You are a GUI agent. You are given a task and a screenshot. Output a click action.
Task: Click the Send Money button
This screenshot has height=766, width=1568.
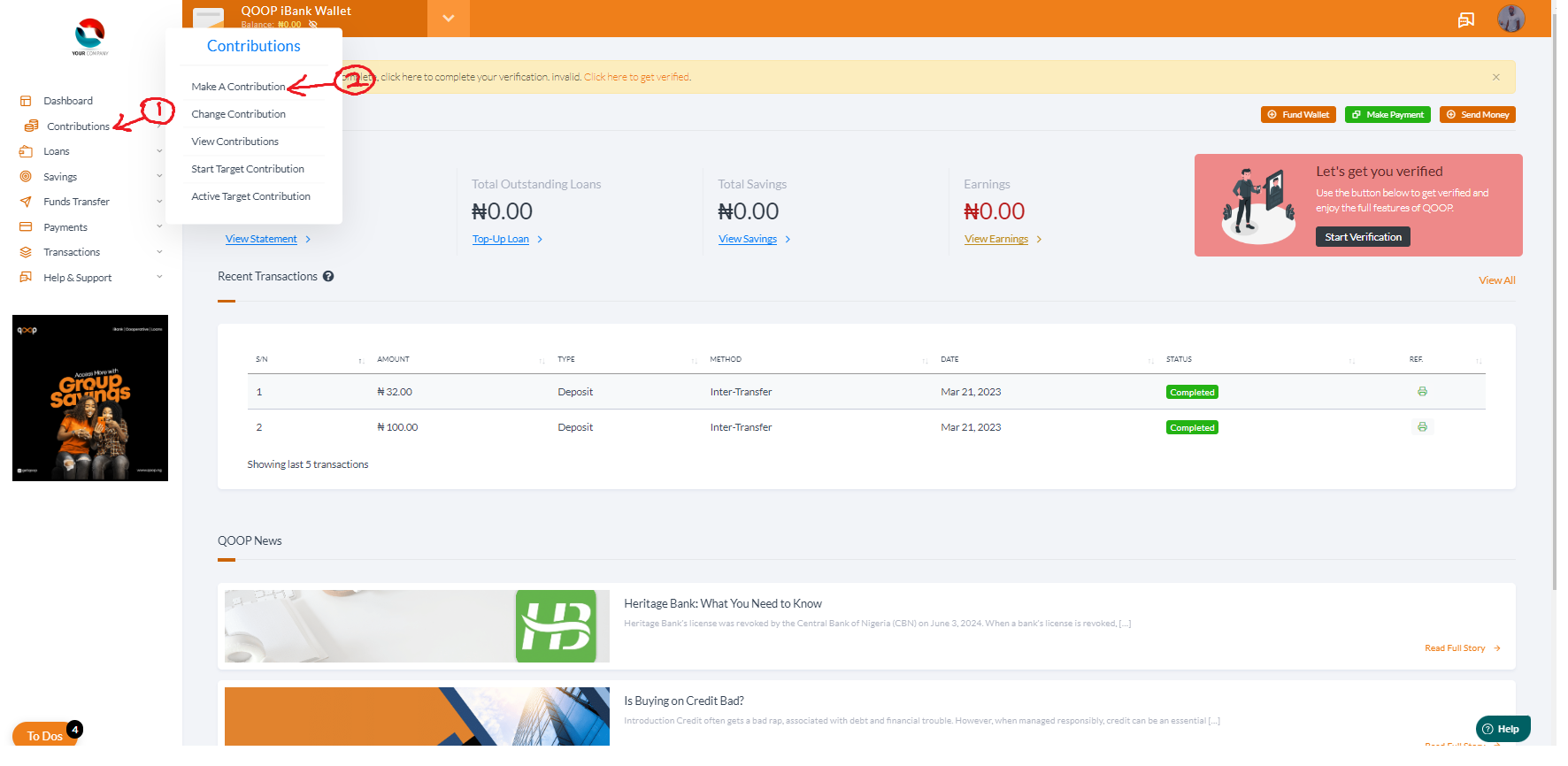click(x=1478, y=115)
